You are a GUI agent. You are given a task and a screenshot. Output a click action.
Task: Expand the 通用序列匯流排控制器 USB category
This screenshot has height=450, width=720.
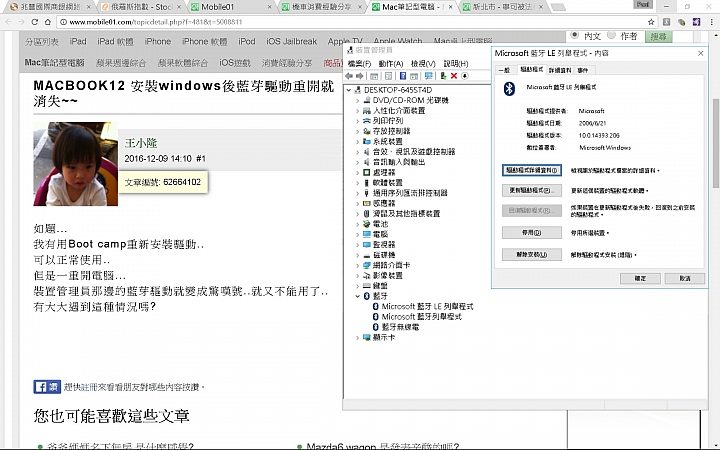(x=357, y=193)
